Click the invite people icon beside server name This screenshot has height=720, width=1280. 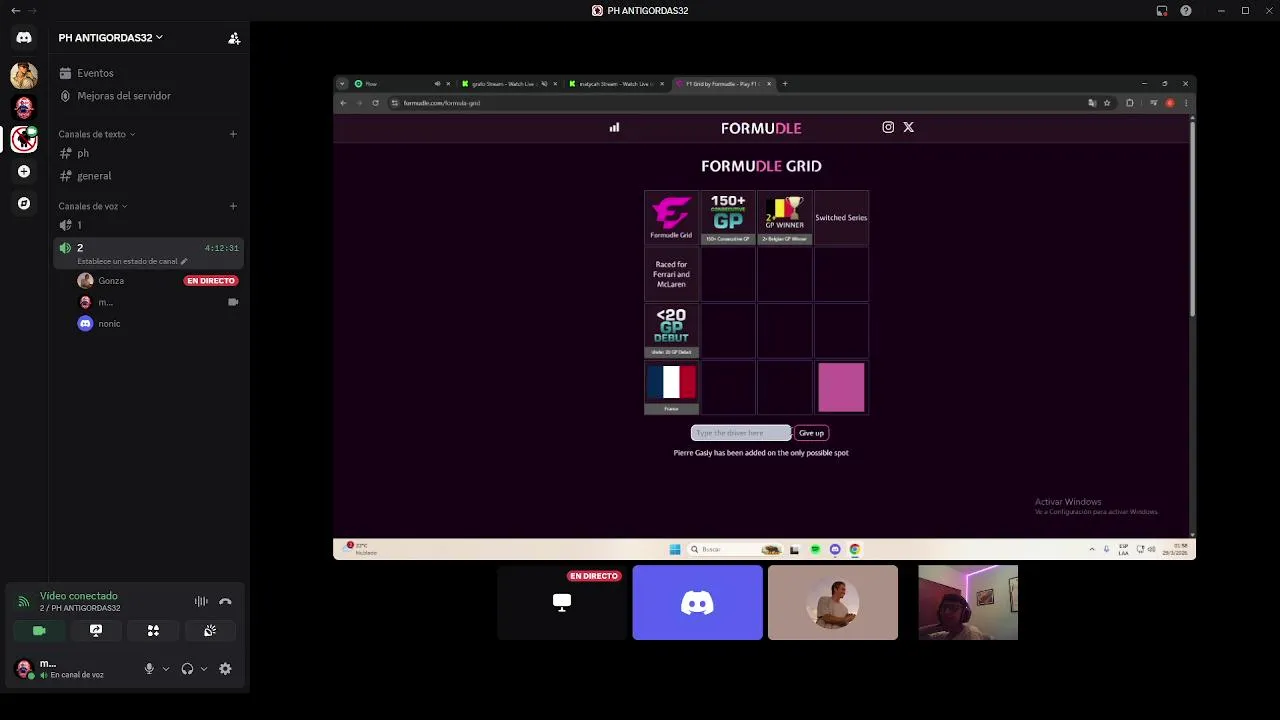(x=234, y=38)
